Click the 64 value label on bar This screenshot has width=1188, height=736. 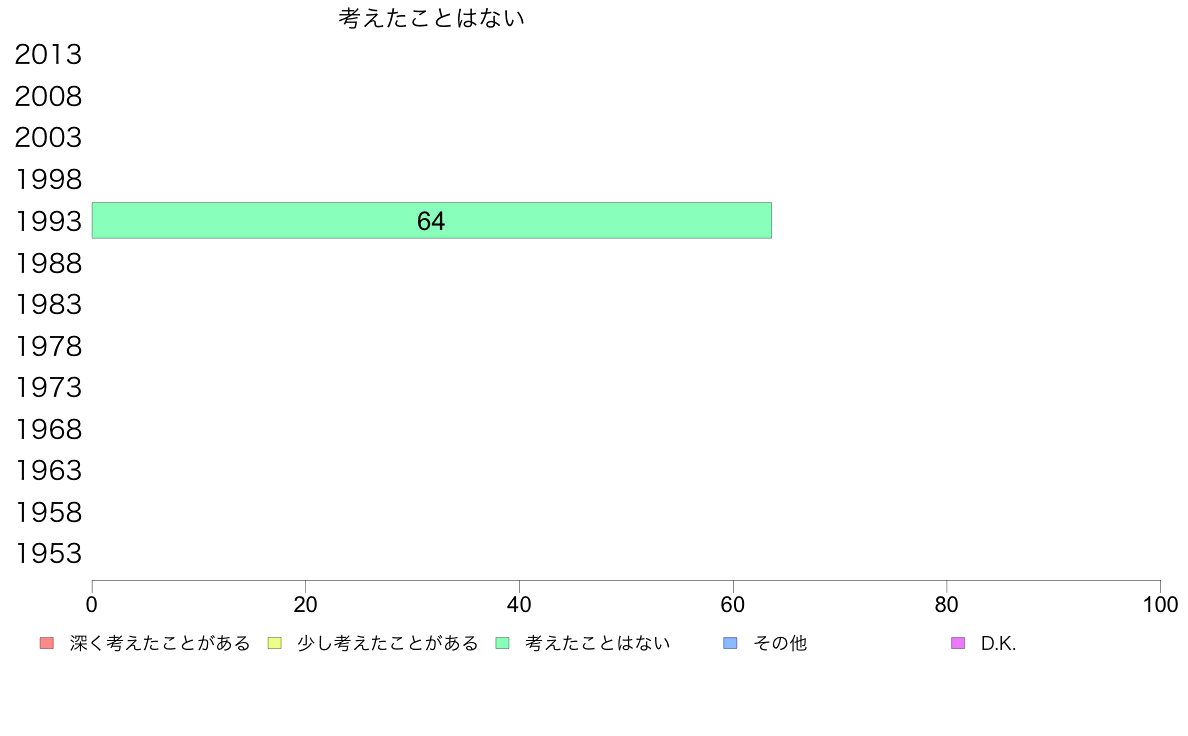coord(431,221)
